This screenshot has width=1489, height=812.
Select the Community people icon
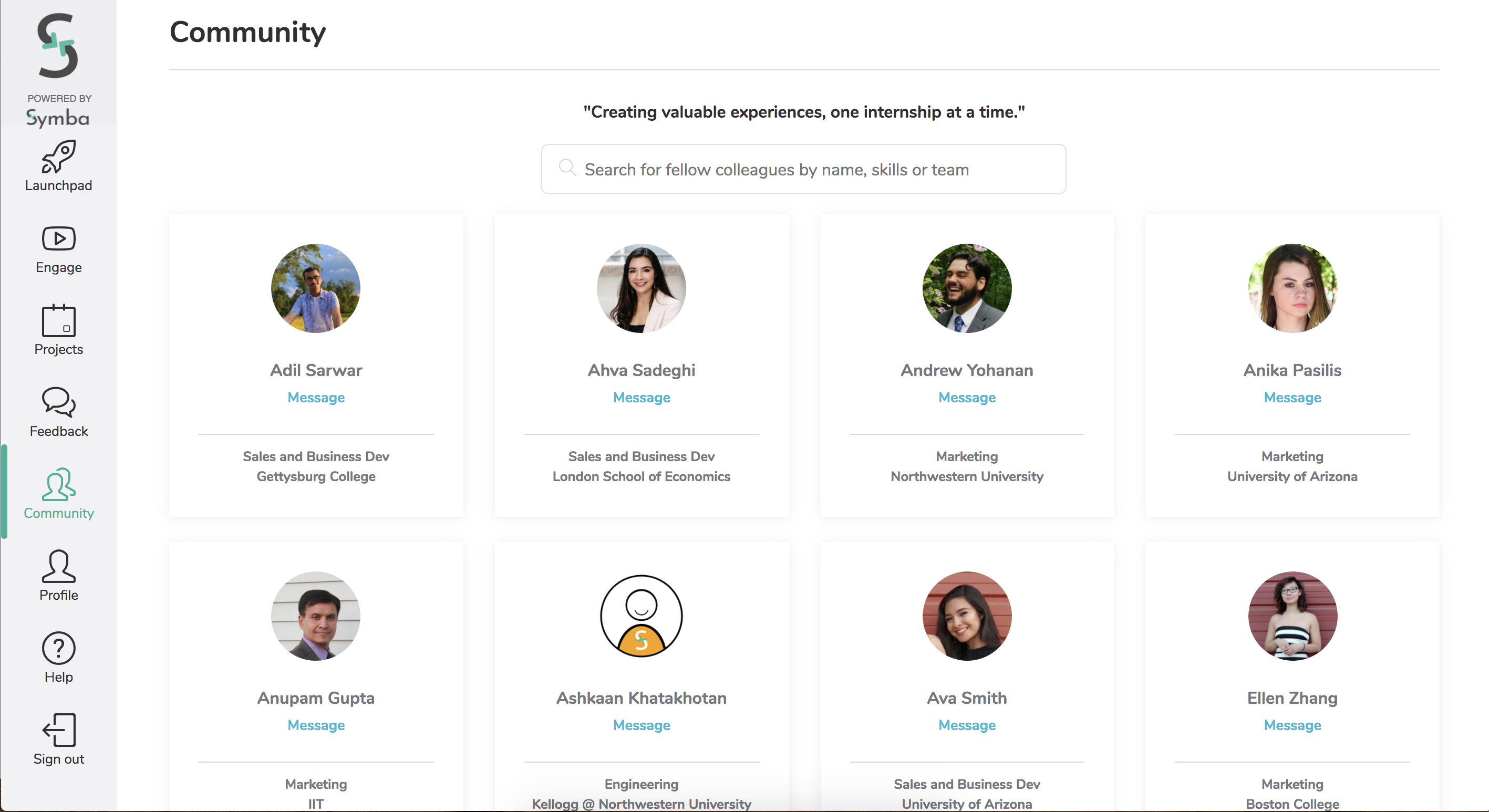[x=58, y=484]
